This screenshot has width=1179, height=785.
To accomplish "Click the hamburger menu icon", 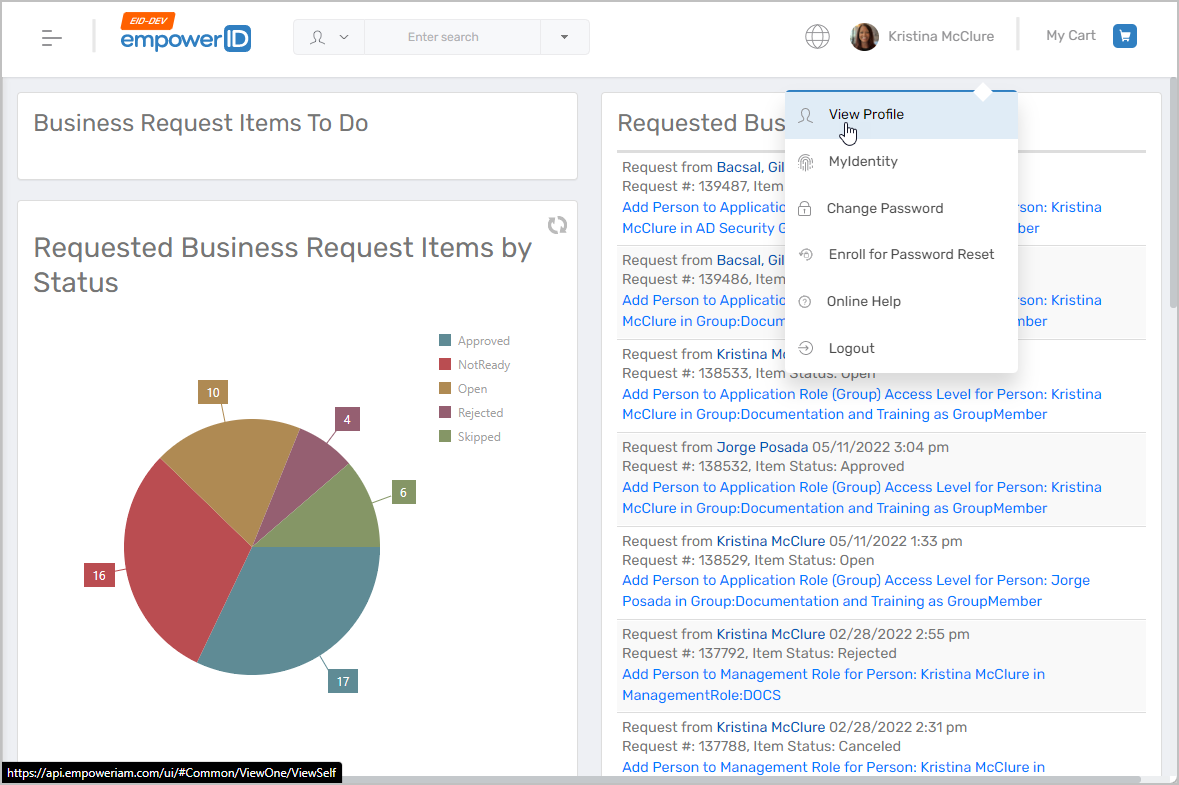I will click(x=52, y=38).
